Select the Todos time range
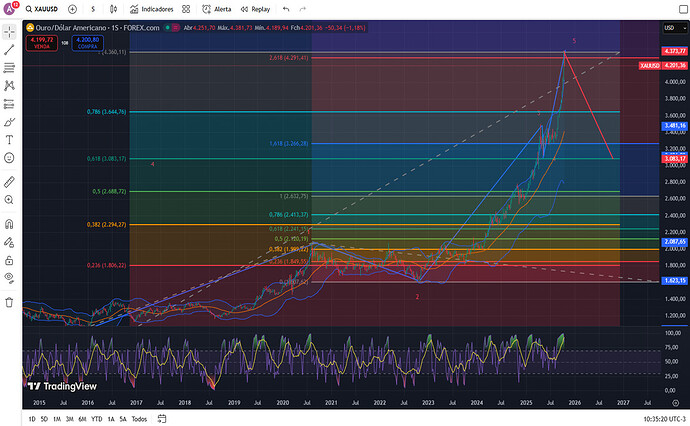The height and width of the screenshot is (426, 690). (x=139, y=419)
